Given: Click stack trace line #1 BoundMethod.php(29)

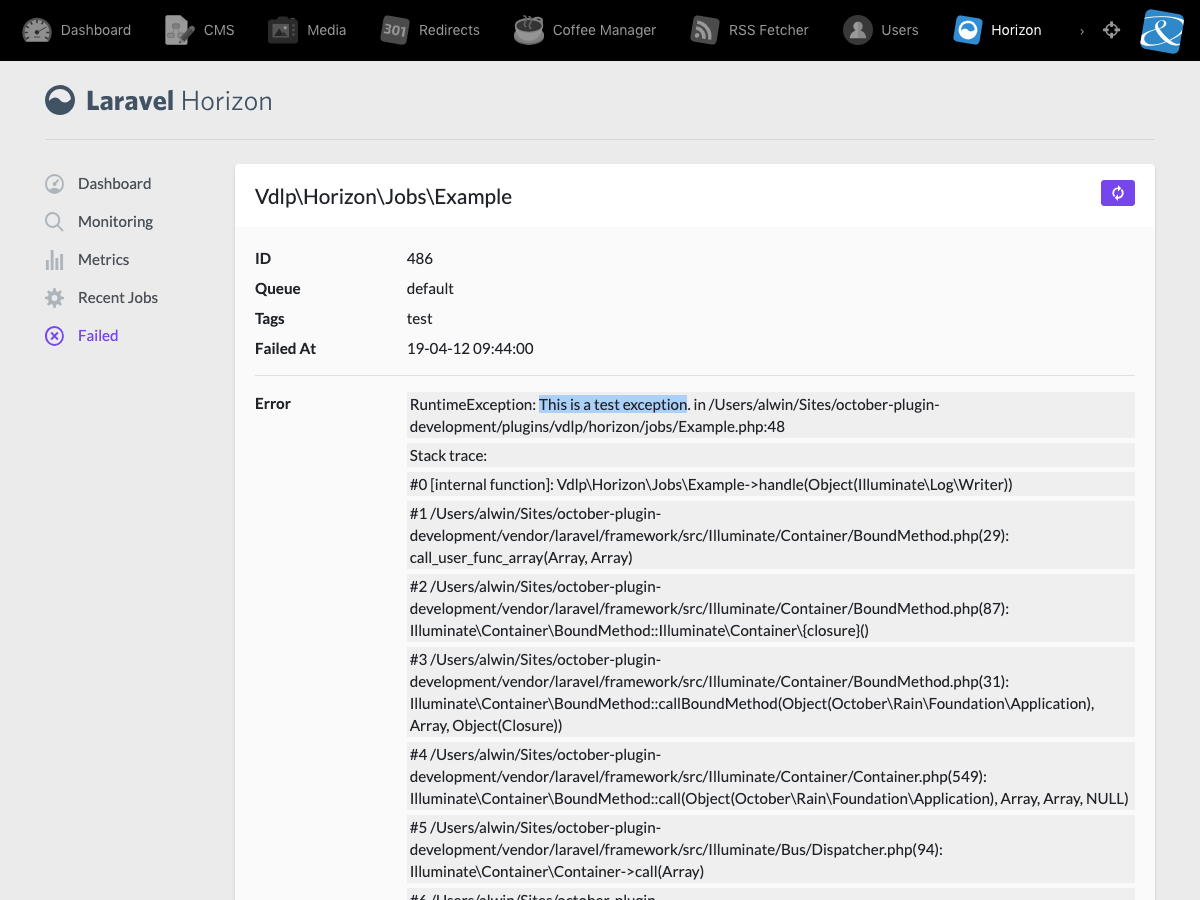Looking at the screenshot, I should point(770,535).
